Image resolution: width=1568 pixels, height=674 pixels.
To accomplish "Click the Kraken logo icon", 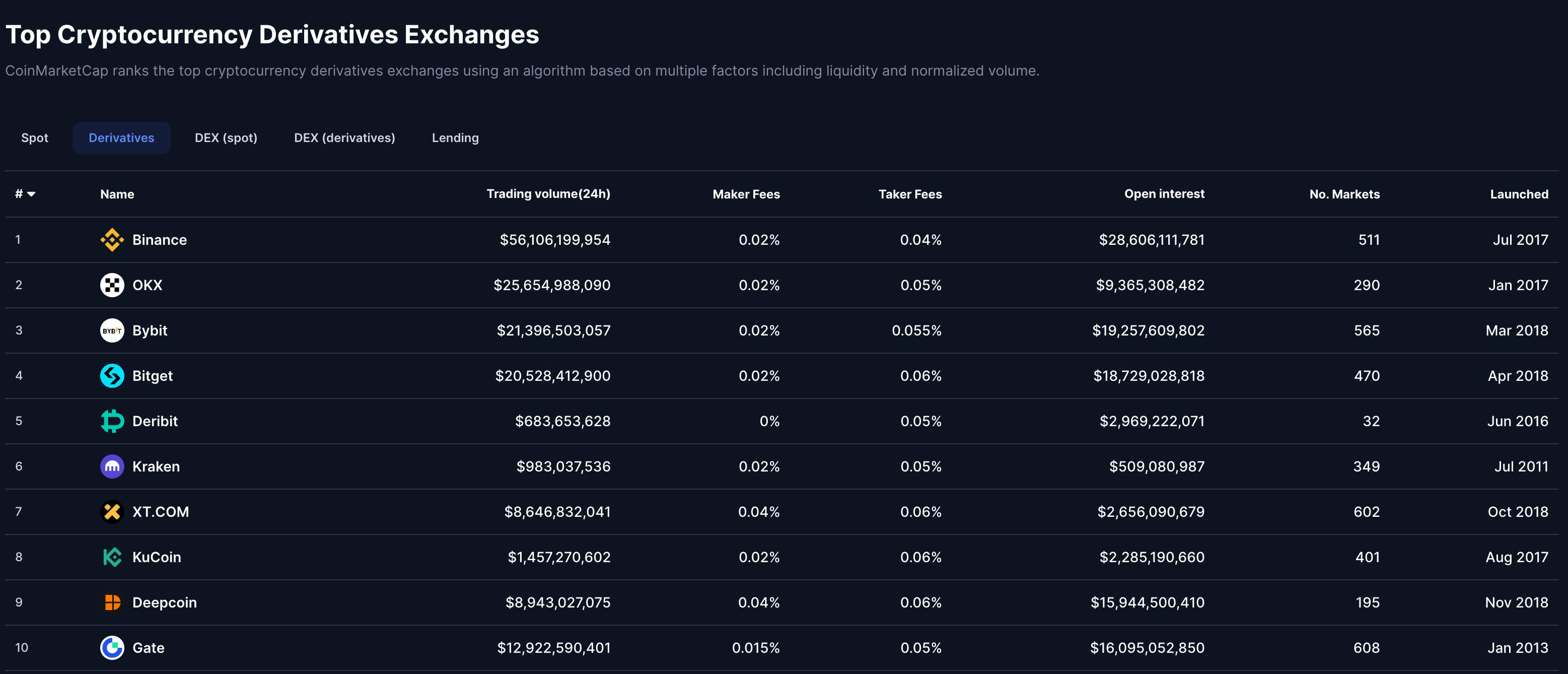I will pyautogui.click(x=112, y=466).
